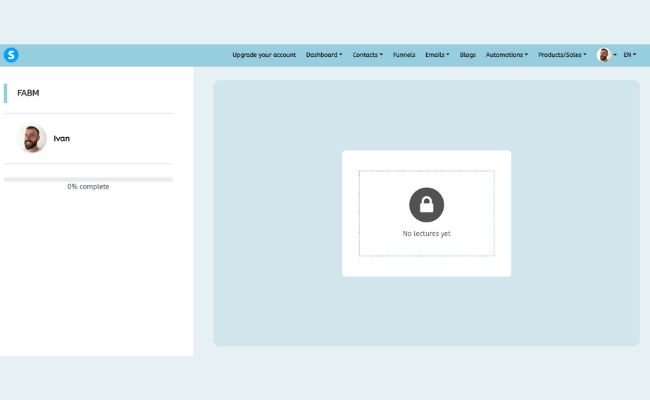Expand the Dashboard dropdown menu
The width and height of the screenshot is (650, 400).
[324, 55]
